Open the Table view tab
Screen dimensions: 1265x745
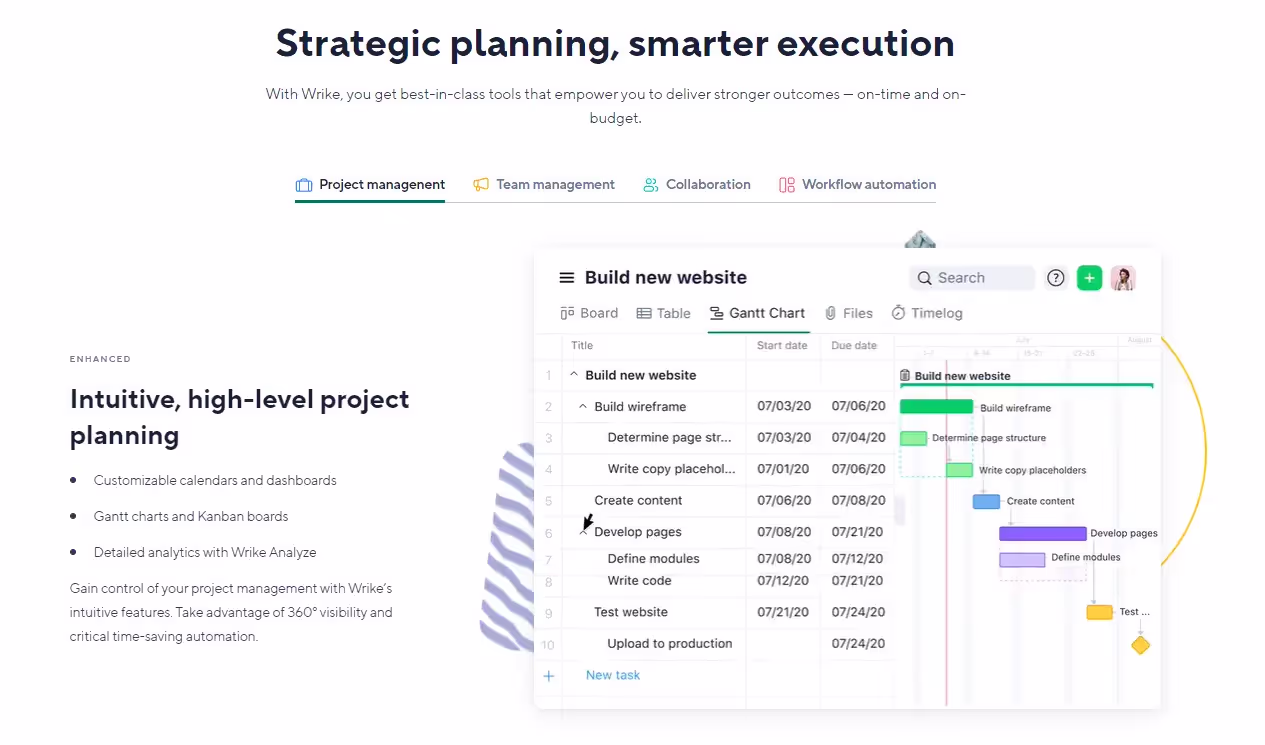(x=663, y=313)
